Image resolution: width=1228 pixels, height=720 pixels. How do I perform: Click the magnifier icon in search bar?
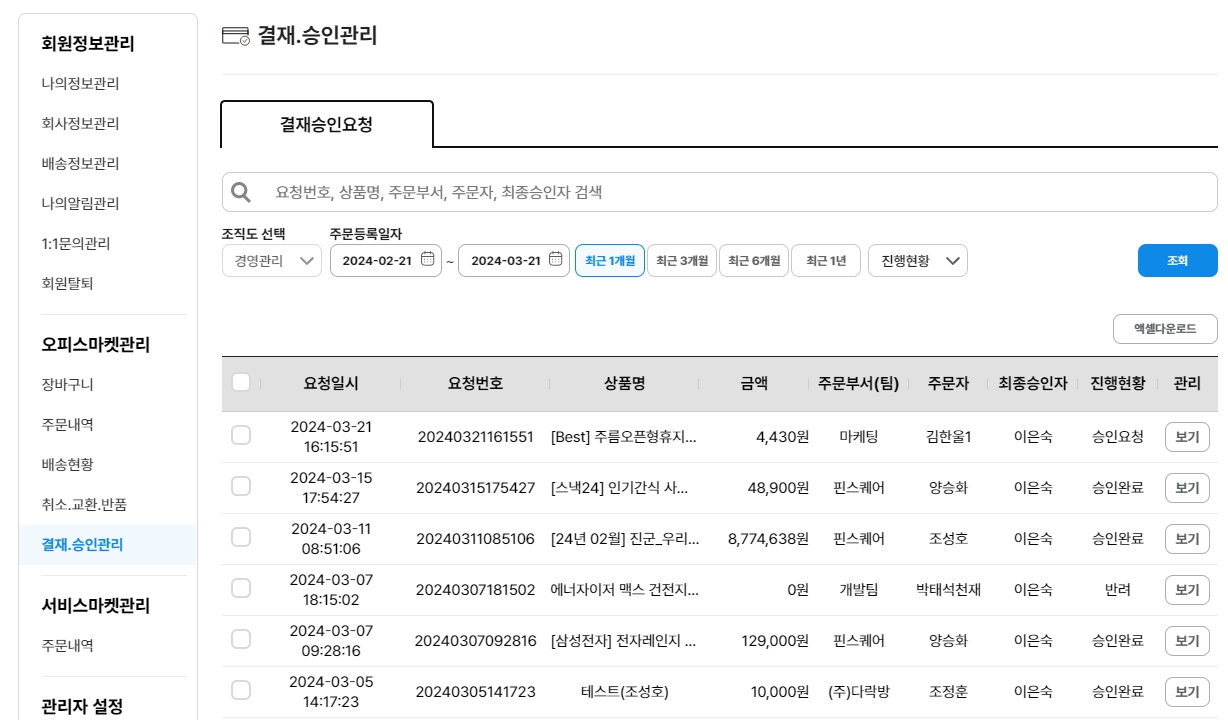(241, 192)
